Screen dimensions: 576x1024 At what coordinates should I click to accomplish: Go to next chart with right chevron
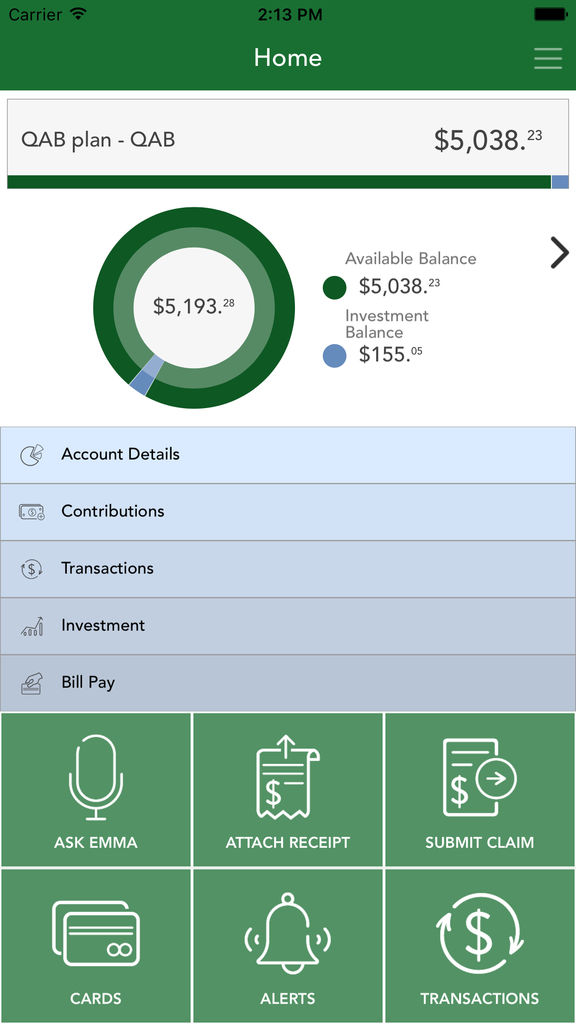point(559,253)
